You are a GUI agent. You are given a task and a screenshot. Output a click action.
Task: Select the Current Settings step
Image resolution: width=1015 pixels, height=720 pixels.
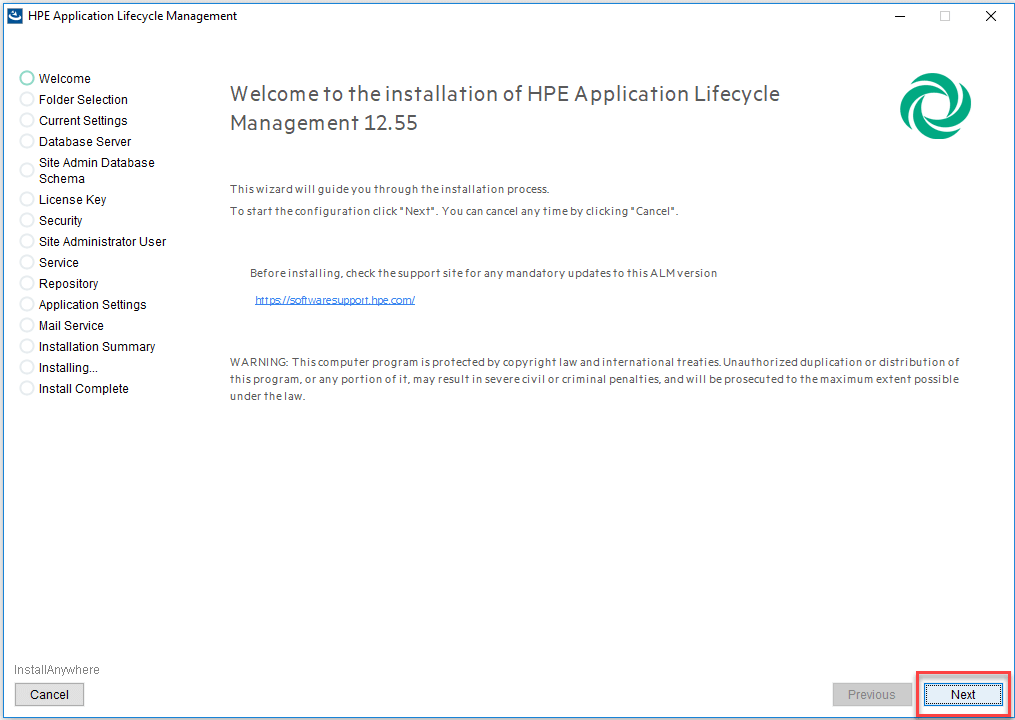click(x=83, y=121)
